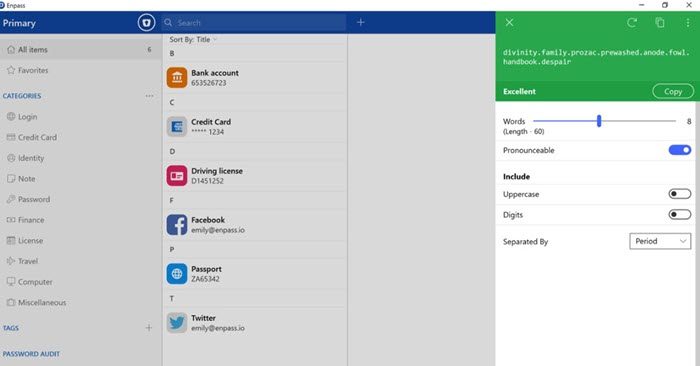This screenshot has height=366, width=700.
Task: Click the Tags section header
Action: [x=11, y=328]
